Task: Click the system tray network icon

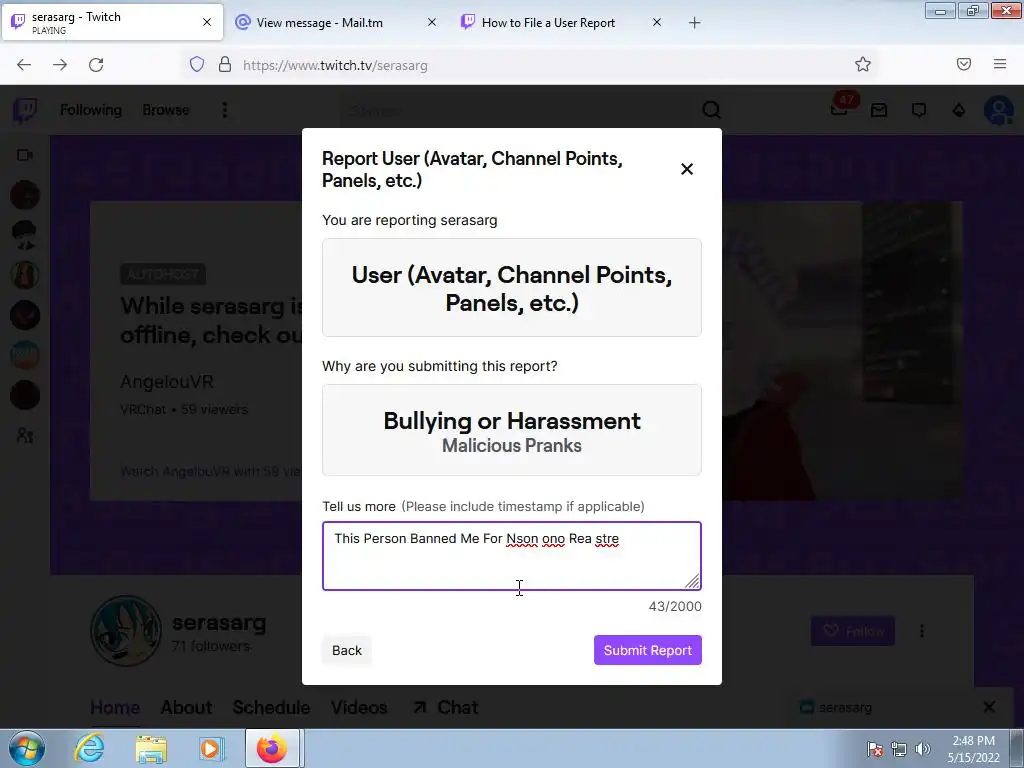Action: [899, 748]
